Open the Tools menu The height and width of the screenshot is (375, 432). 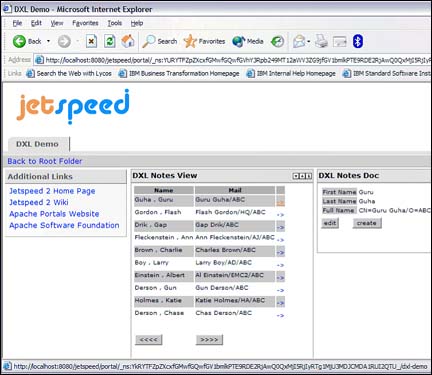[115, 23]
